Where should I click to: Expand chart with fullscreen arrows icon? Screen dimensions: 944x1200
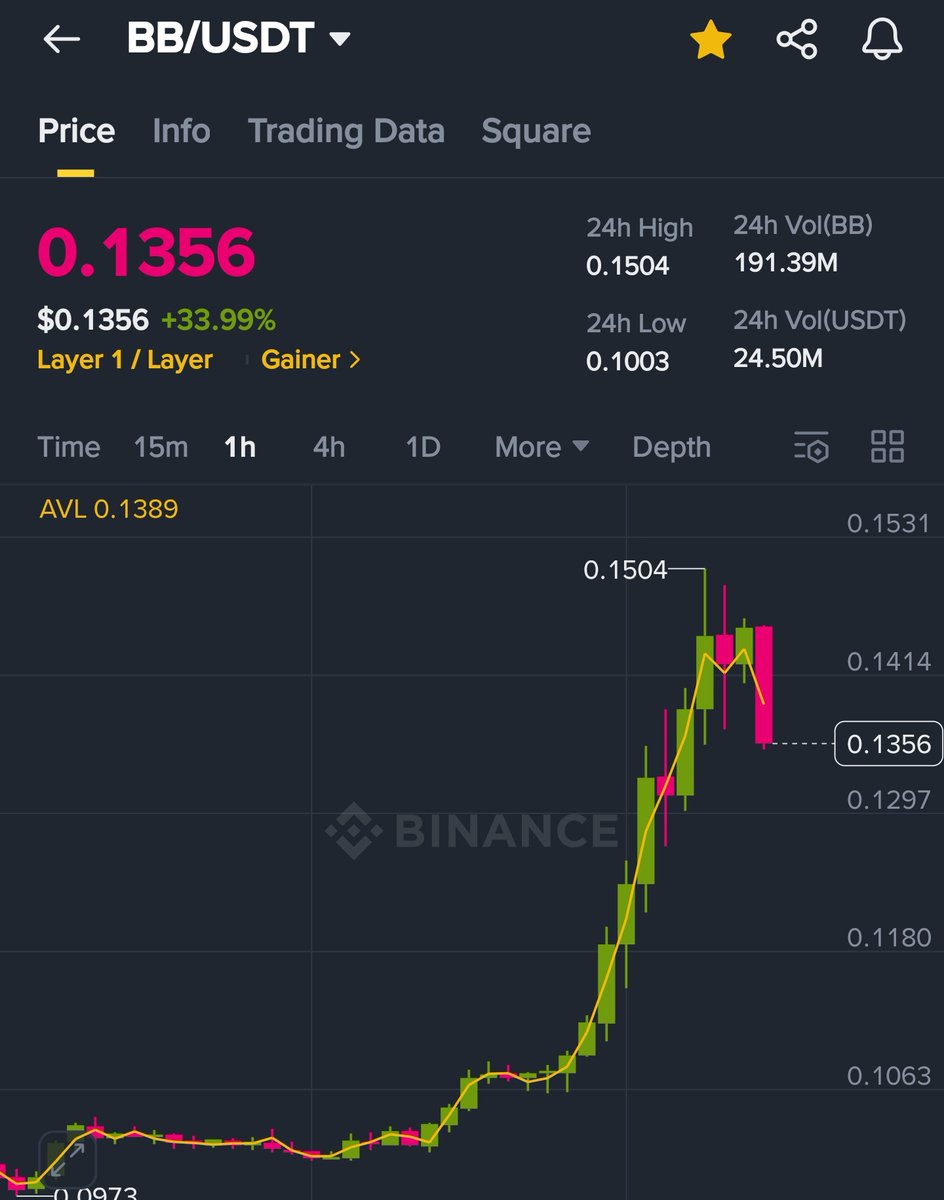[x=67, y=1160]
